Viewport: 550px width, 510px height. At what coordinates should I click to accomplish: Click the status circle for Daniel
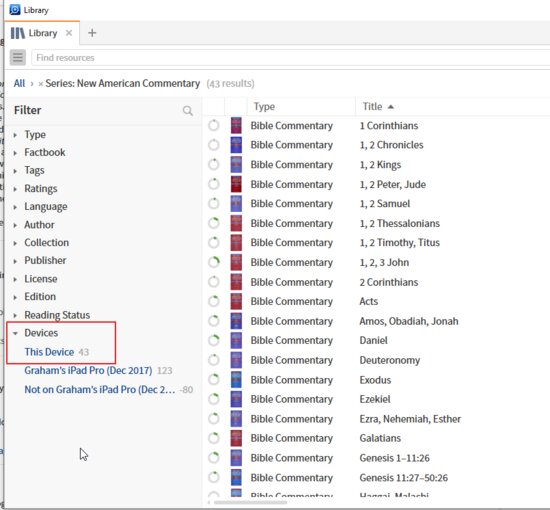point(214,340)
